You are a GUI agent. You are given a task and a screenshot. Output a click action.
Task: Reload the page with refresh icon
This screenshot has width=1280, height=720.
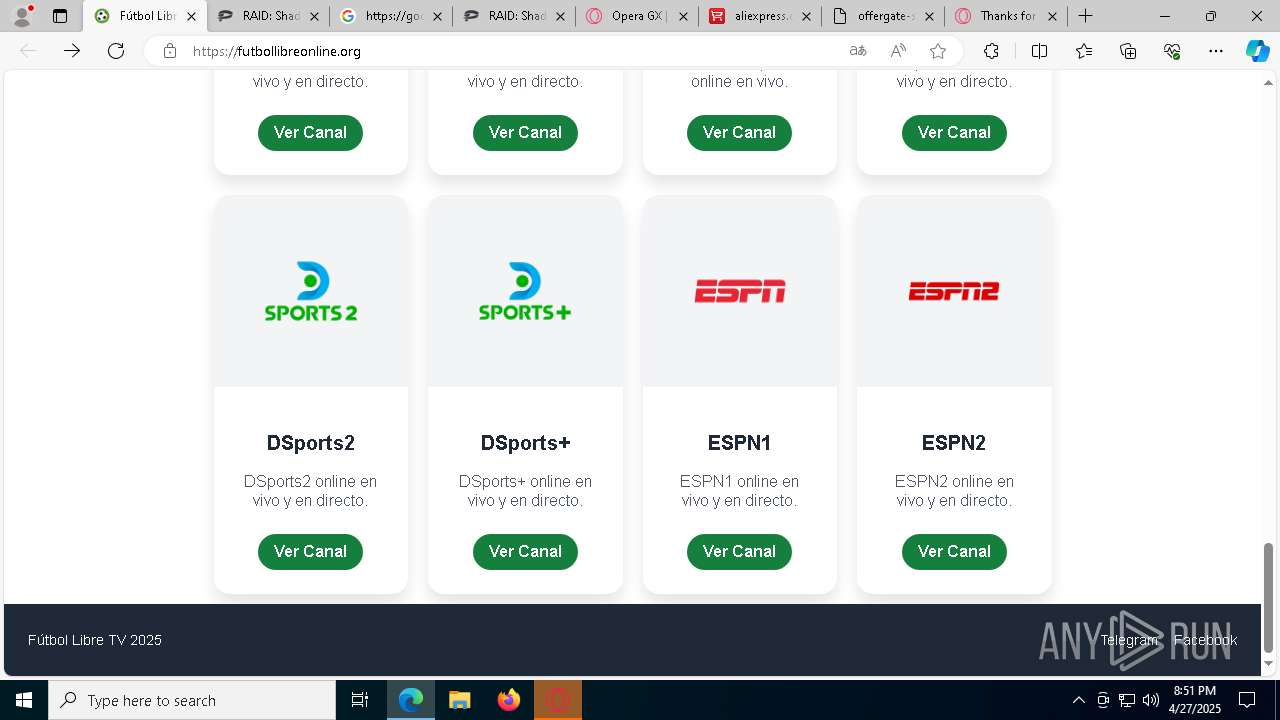click(x=116, y=51)
